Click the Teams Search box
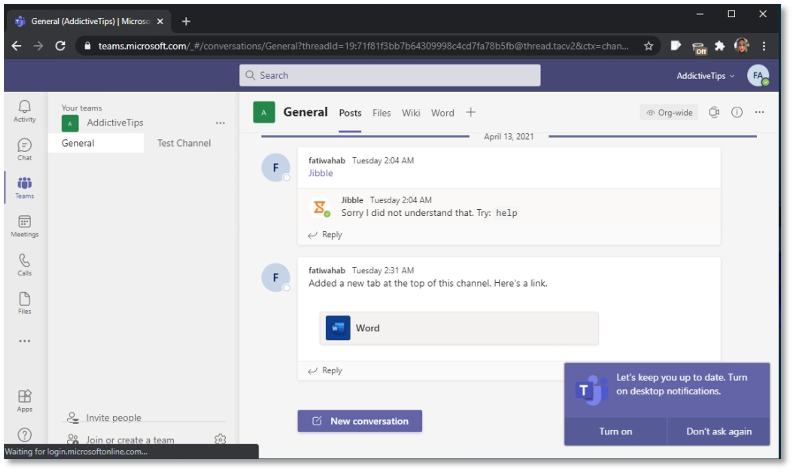The width and height of the screenshot is (794, 472). [x=389, y=75]
